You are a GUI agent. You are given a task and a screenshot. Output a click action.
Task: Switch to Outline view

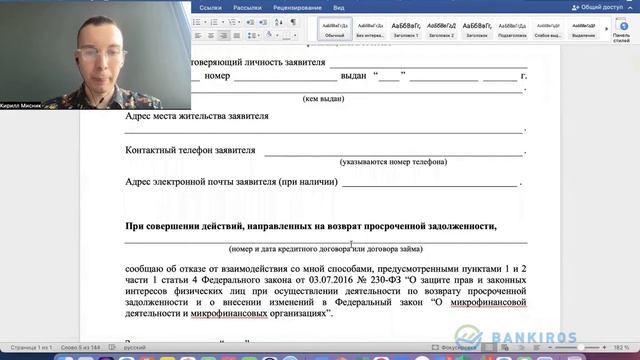521,347
